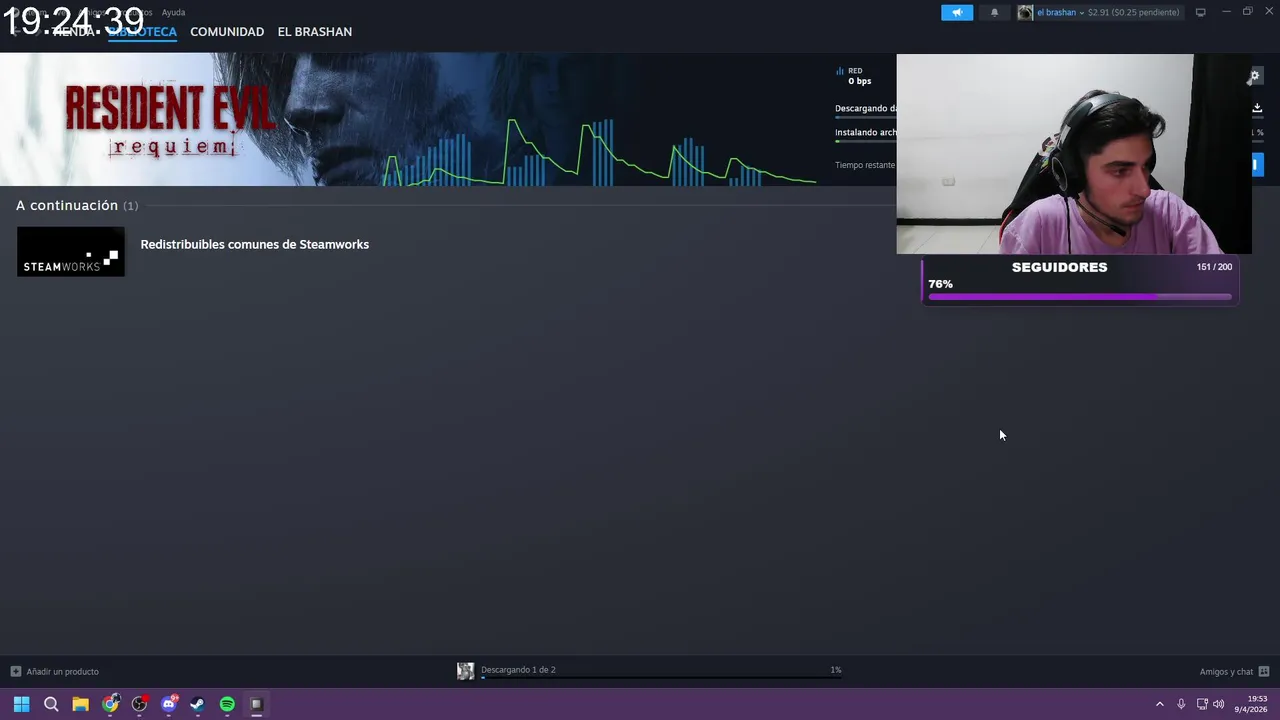
Task: Show hidden tray icons chevron
Action: (1159, 704)
